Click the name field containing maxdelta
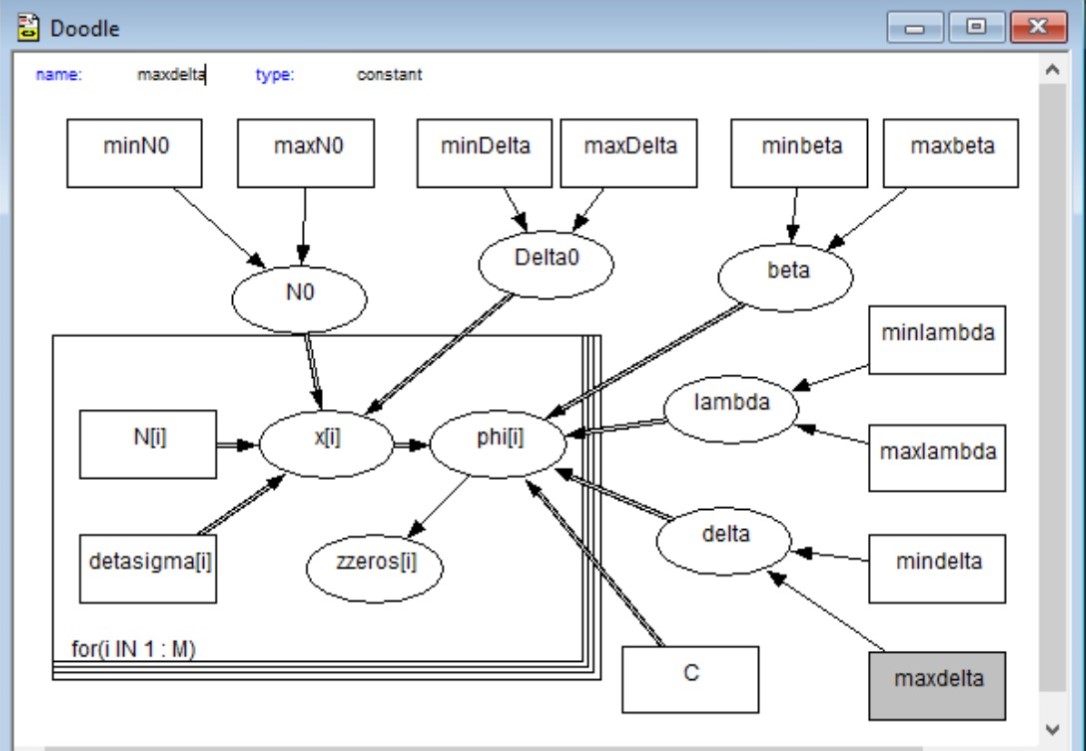1086x751 pixels. [171, 75]
